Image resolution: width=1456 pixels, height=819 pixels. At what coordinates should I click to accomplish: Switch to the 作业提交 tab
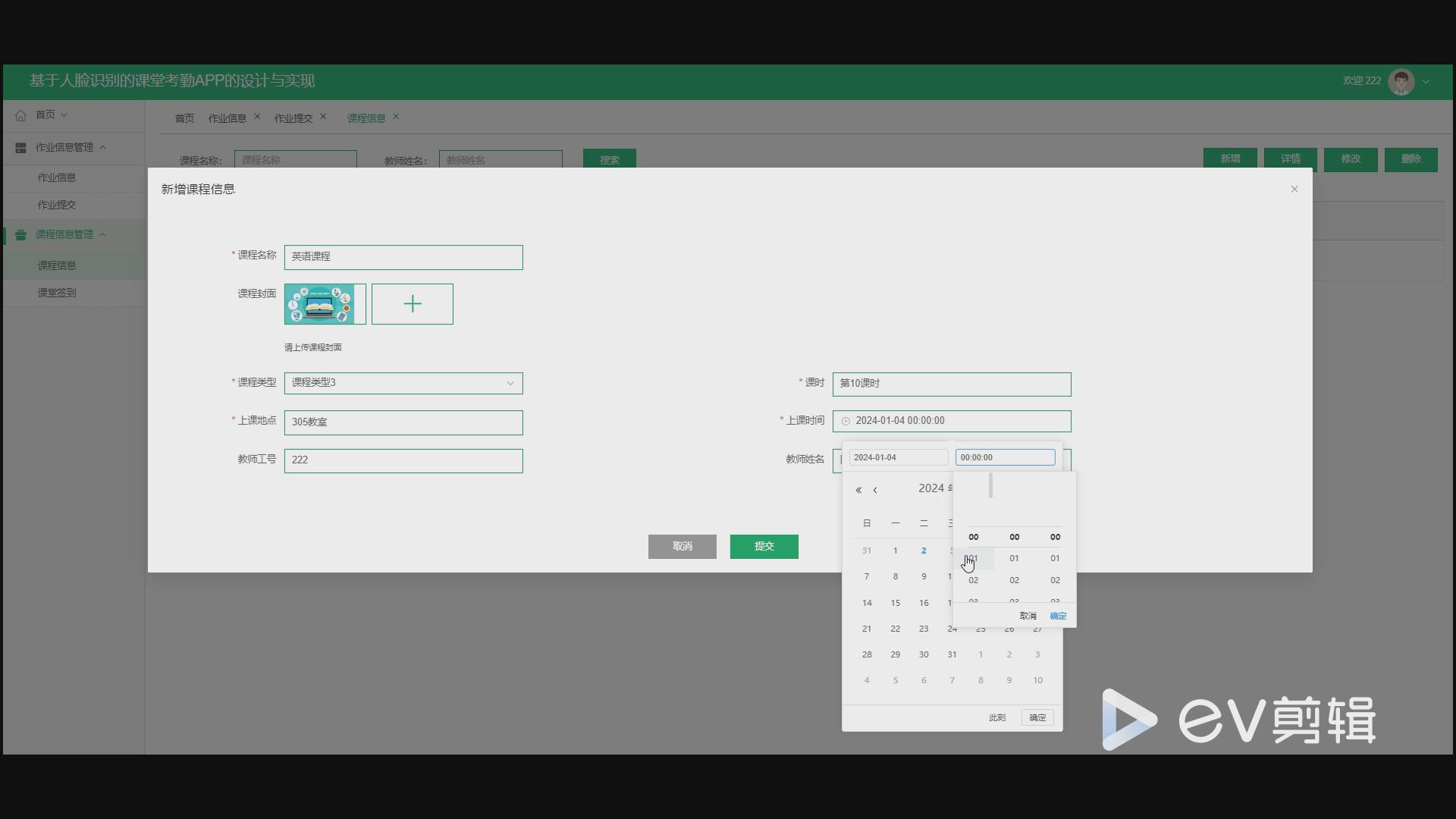[295, 118]
